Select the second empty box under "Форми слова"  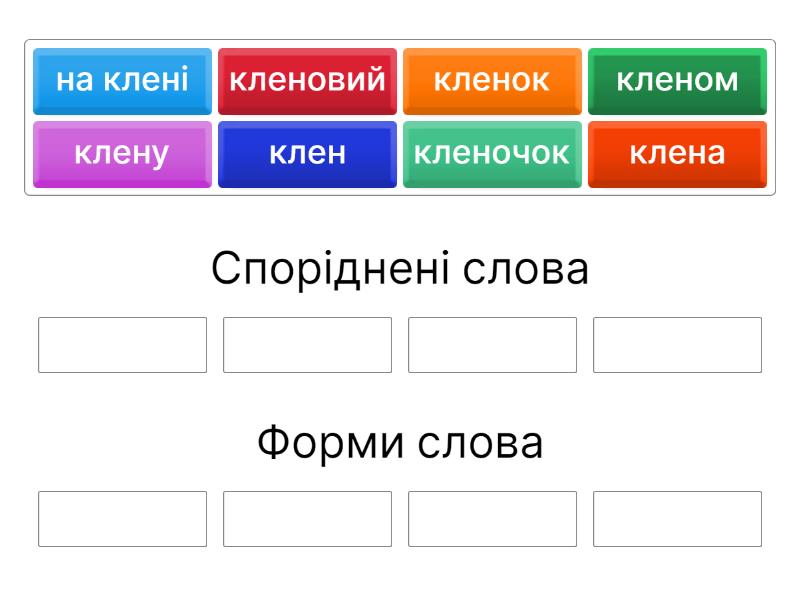point(307,519)
